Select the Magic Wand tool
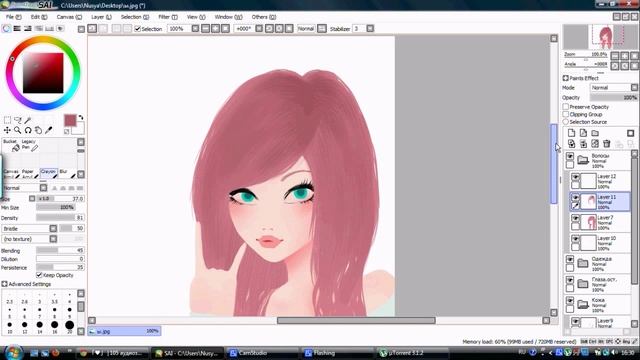This screenshot has width=640, height=360. pyautogui.click(x=28, y=120)
